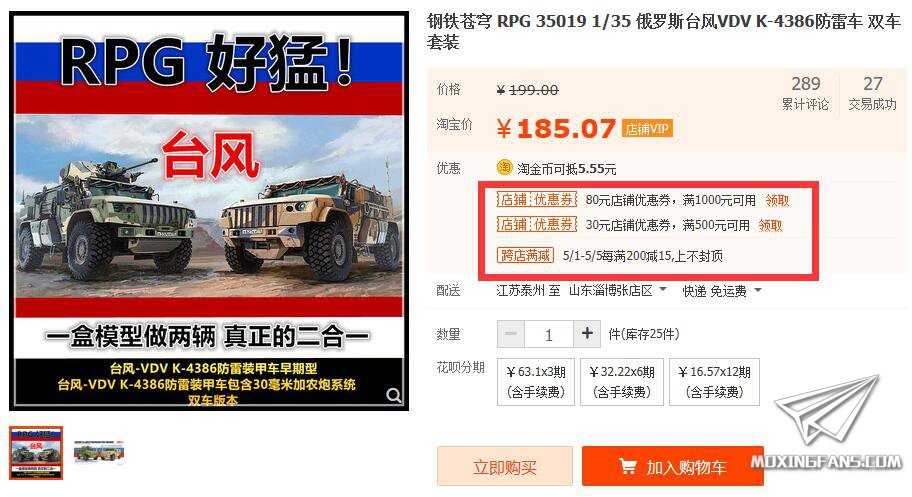The height and width of the screenshot is (497, 912).
Task: View the 27 交易成功 transactions tab
Action: tap(872, 93)
